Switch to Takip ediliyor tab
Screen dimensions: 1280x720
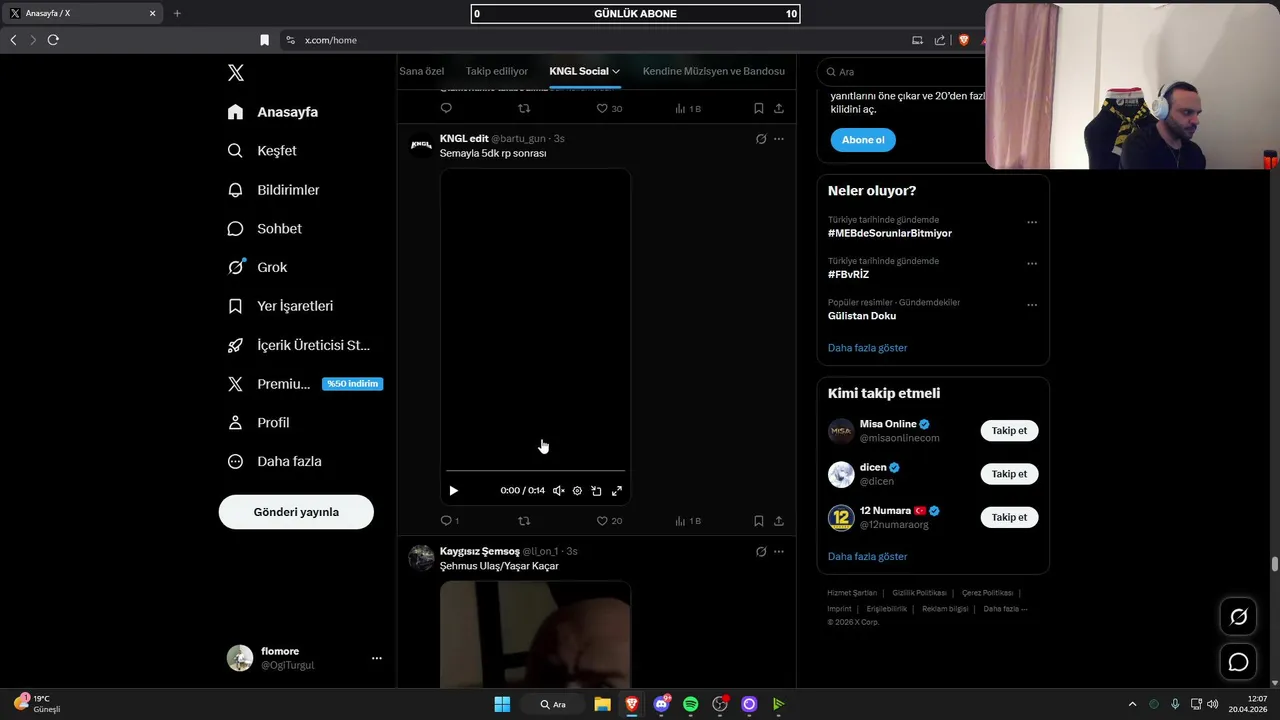496,71
